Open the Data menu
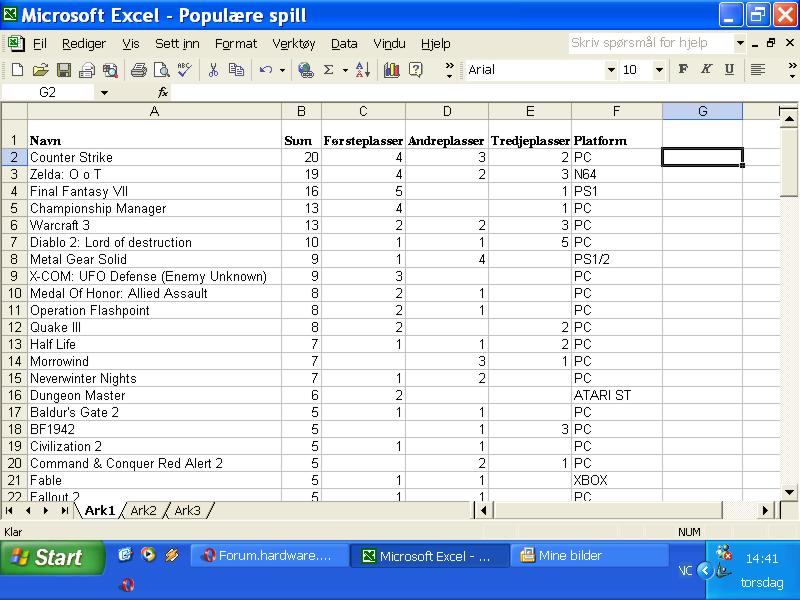 point(344,44)
